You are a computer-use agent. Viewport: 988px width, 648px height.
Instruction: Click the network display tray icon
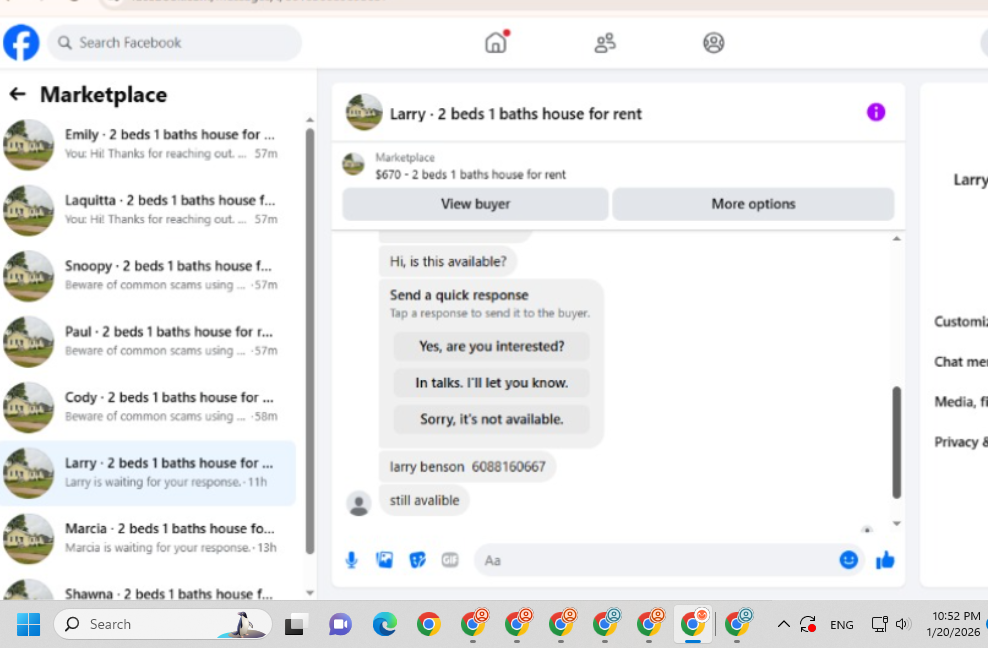[x=879, y=624]
